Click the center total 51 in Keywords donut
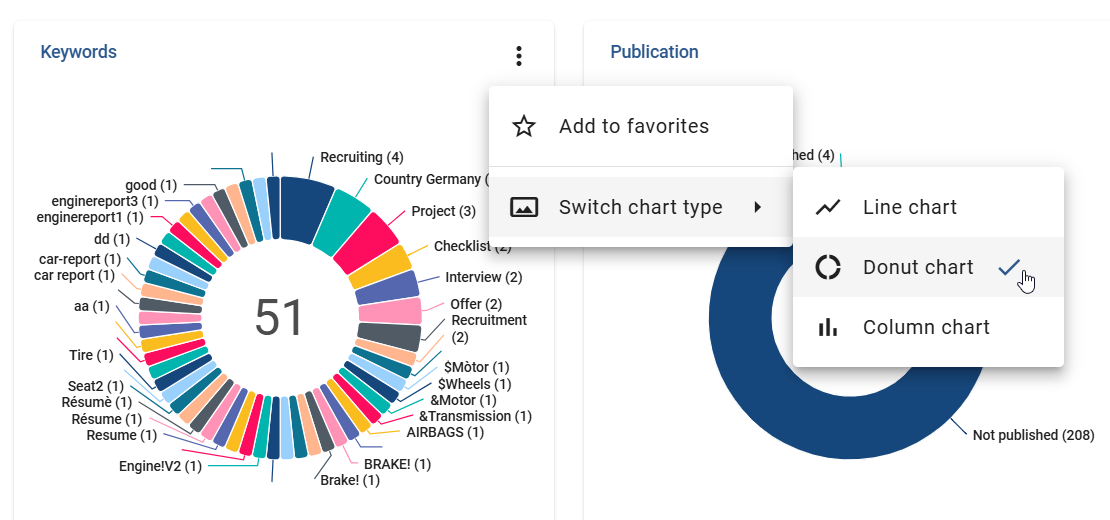Screen dimensions: 1110x520 [x=279, y=318]
